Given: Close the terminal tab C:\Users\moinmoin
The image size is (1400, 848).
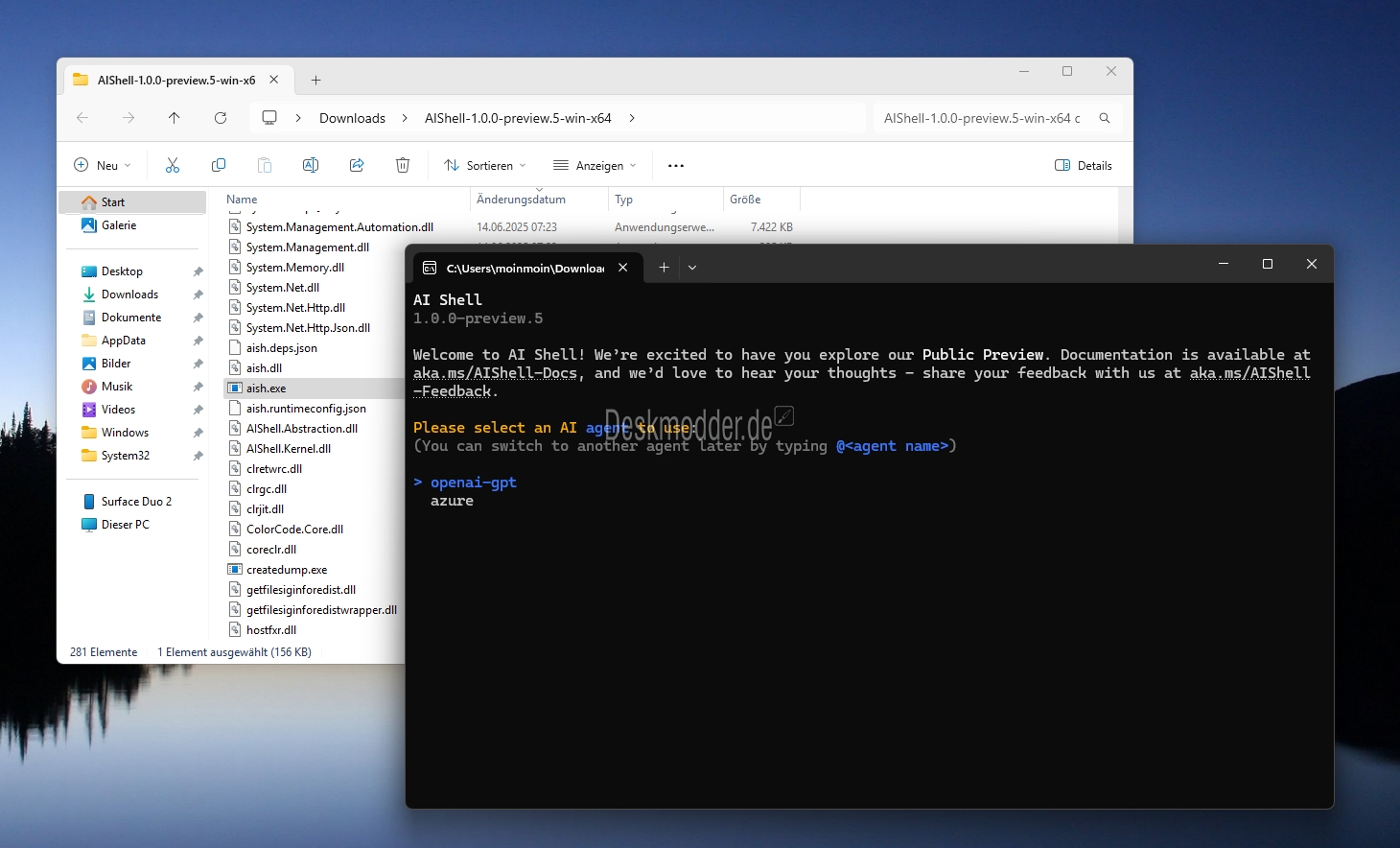Looking at the screenshot, I should click(x=623, y=268).
